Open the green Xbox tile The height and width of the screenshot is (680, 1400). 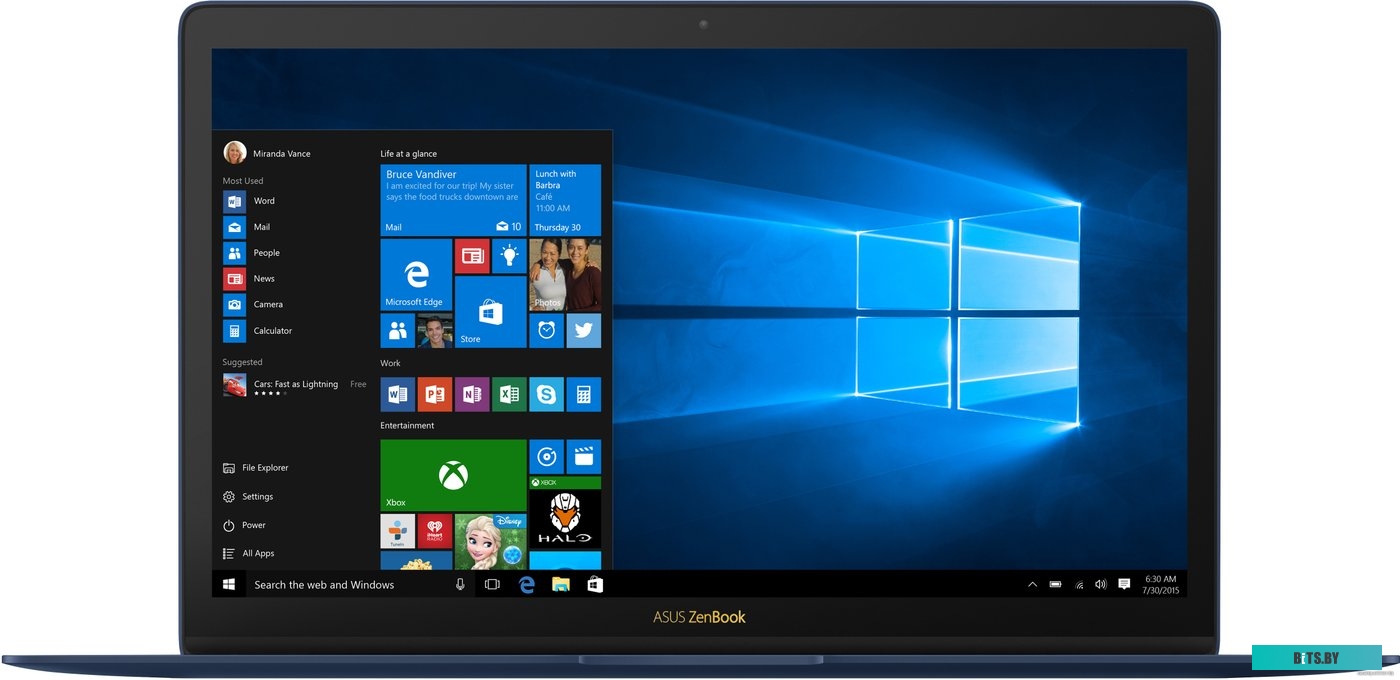453,475
